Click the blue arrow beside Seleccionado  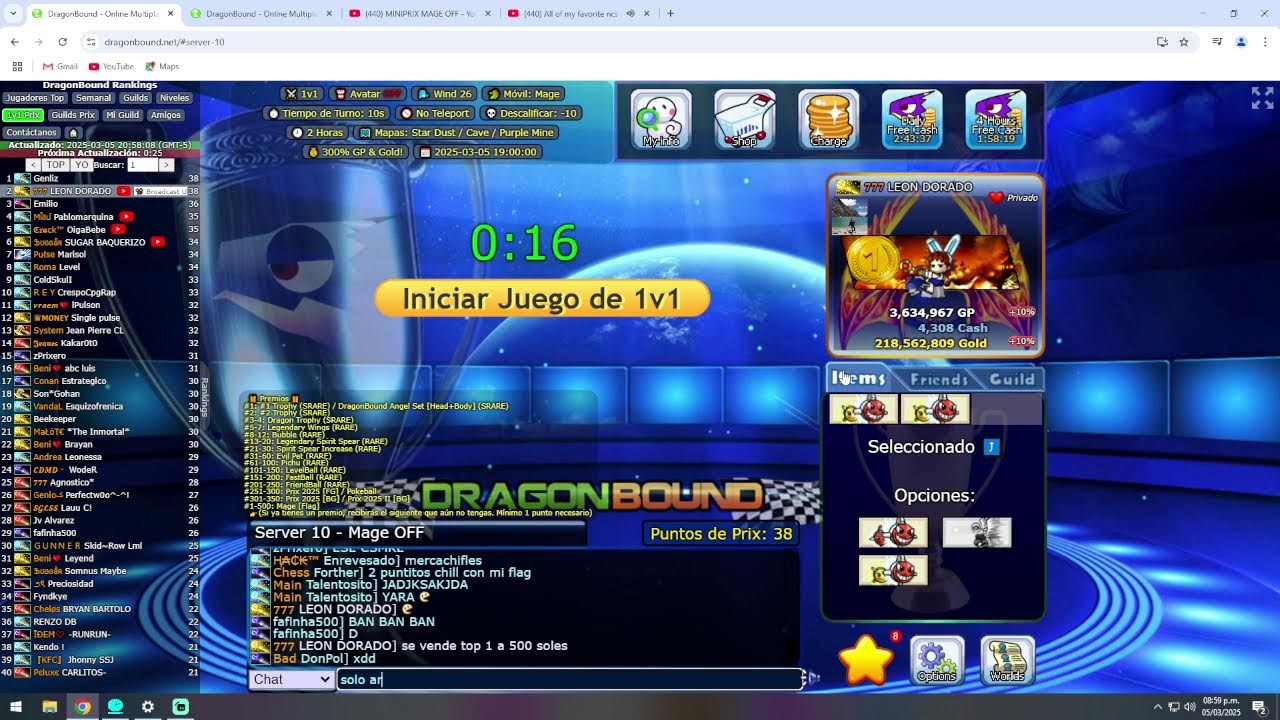click(x=991, y=447)
